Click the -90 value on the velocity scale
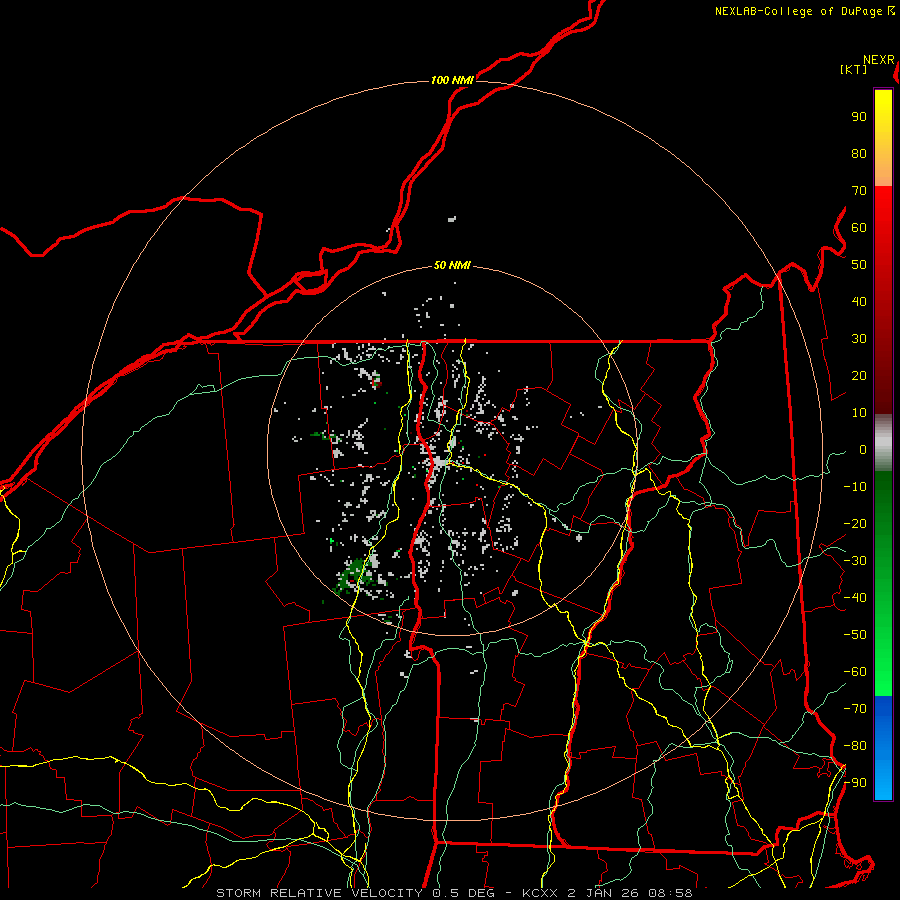This screenshot has width=900, height=900. point(855,783)
